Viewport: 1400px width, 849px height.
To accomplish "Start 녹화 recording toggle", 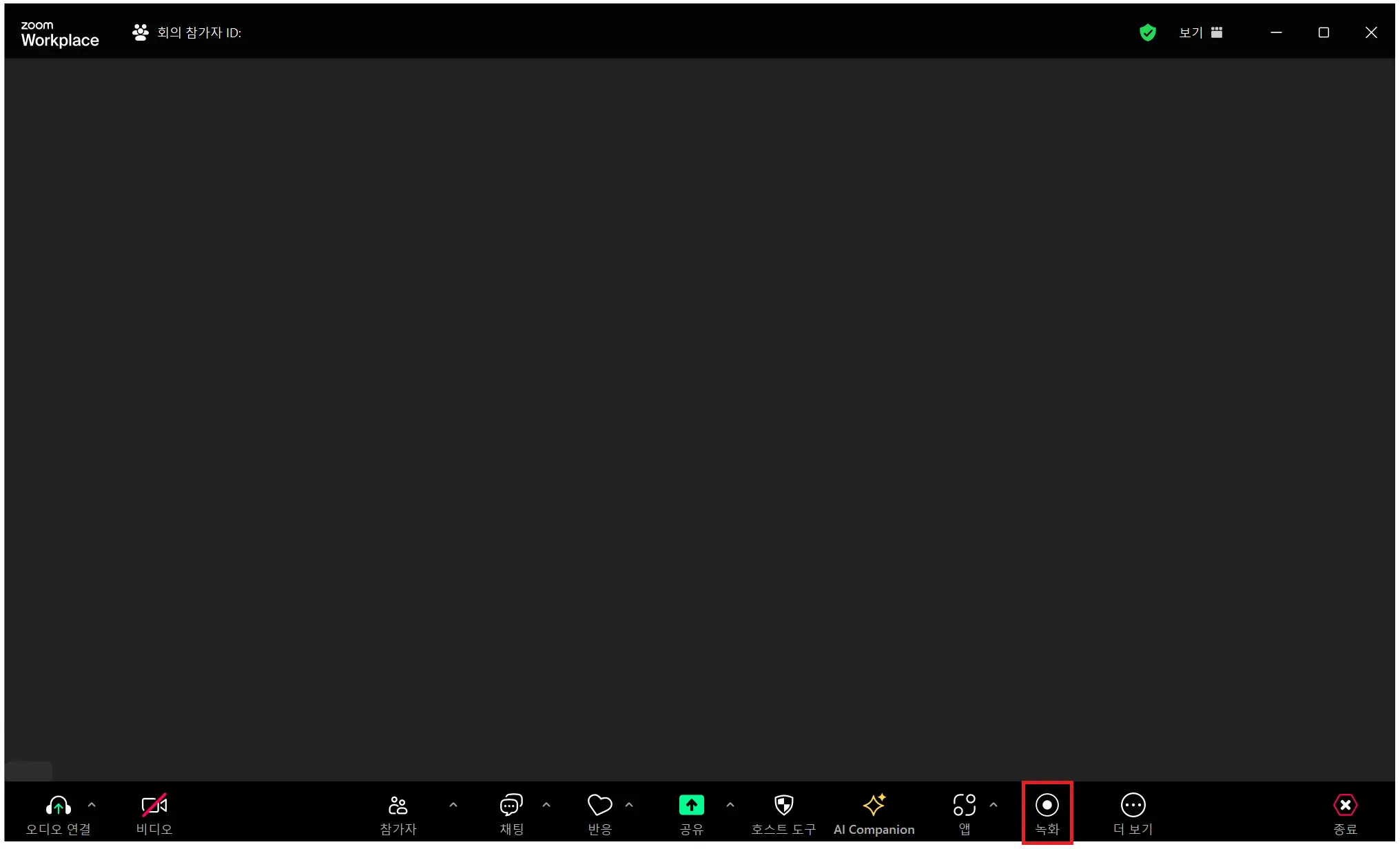I will [x=1047, y=806].
